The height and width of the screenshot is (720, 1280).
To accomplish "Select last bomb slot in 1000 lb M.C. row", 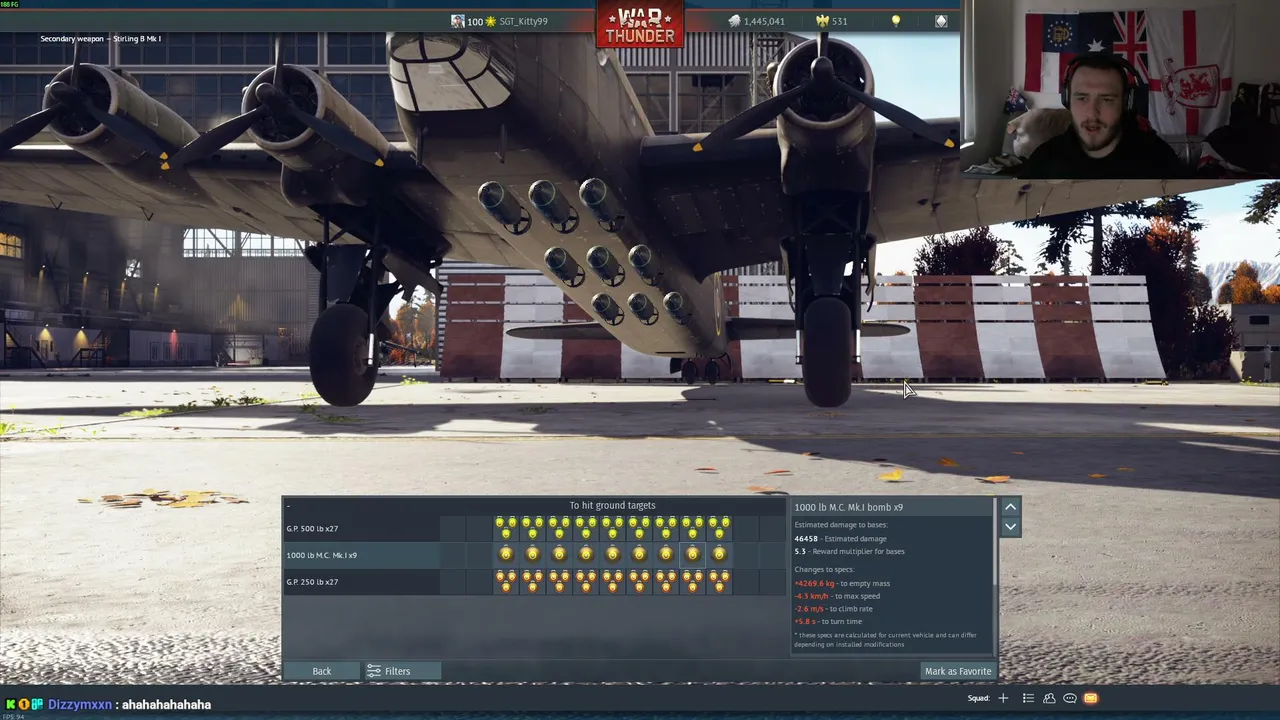I will [719, 555].
